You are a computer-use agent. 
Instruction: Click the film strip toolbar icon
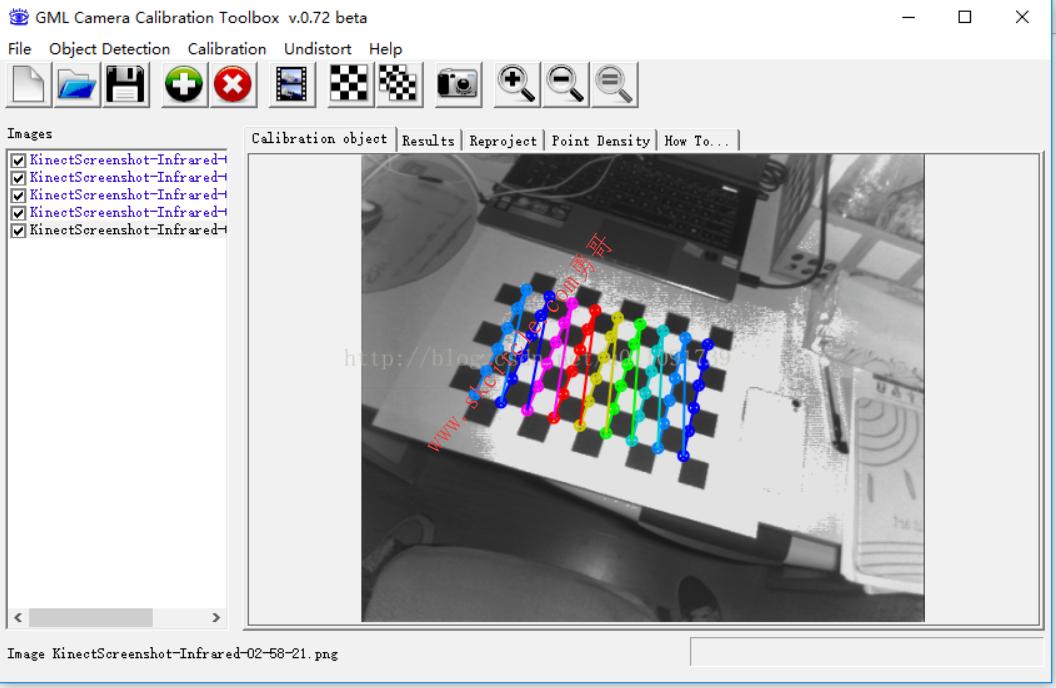tap(292, 85)
